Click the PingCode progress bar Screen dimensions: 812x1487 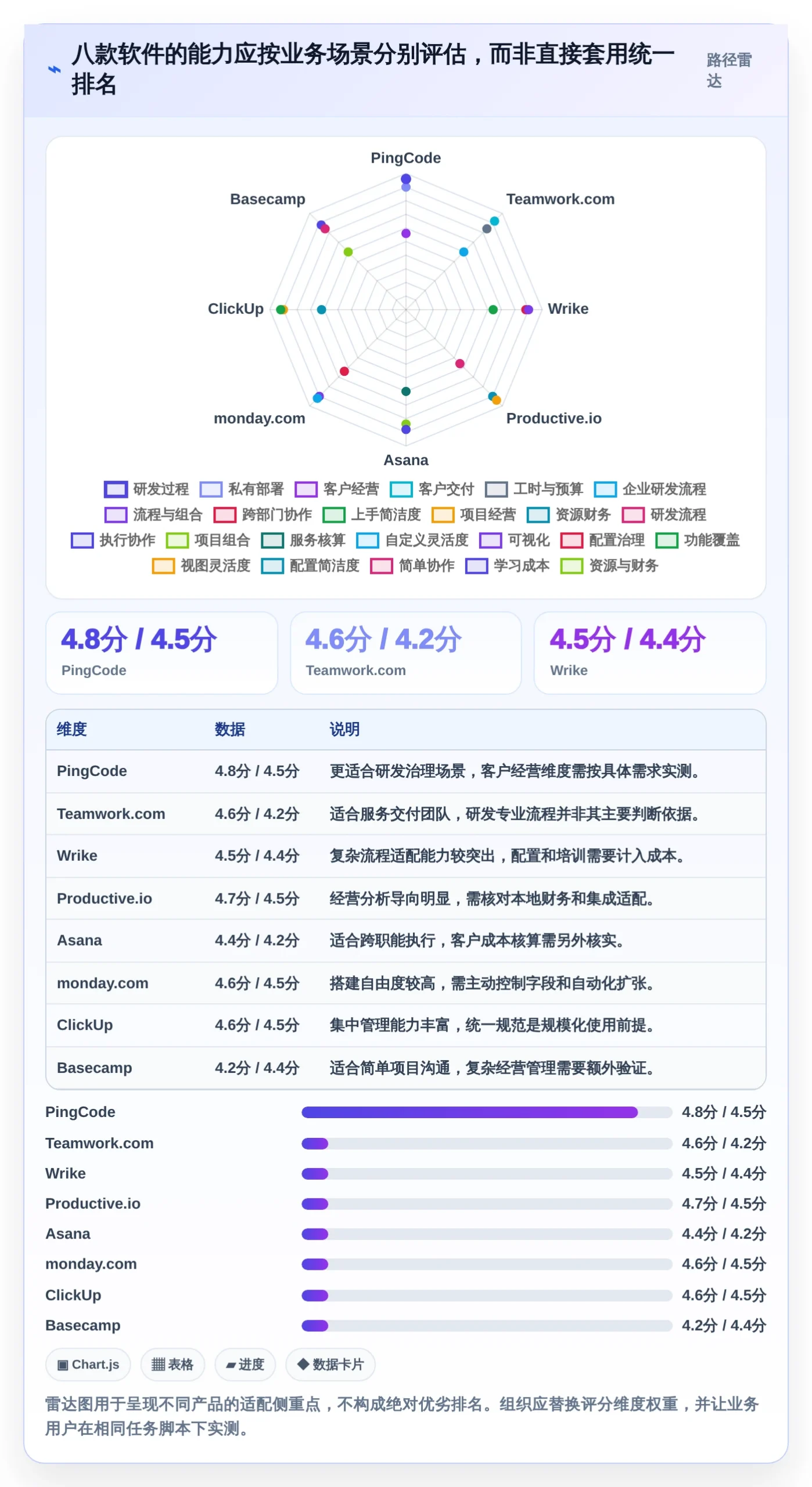(x=487, y=1112)
